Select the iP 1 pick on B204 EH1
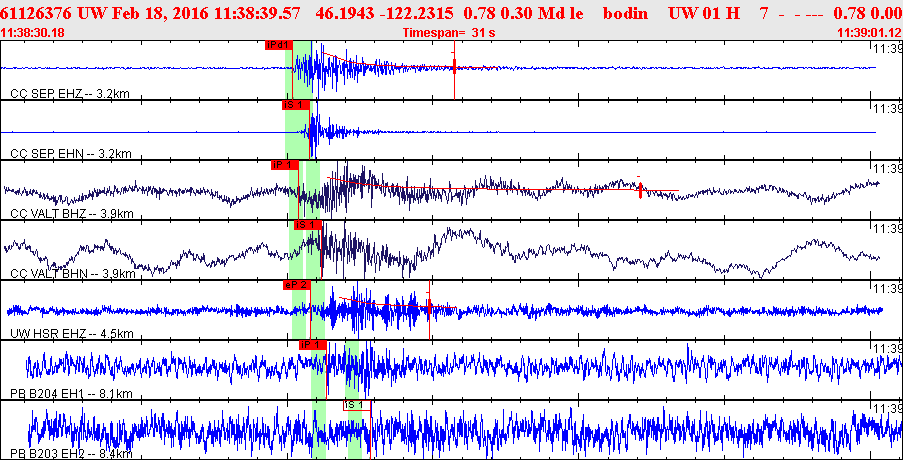903x460 pixels. click(313, 344)
